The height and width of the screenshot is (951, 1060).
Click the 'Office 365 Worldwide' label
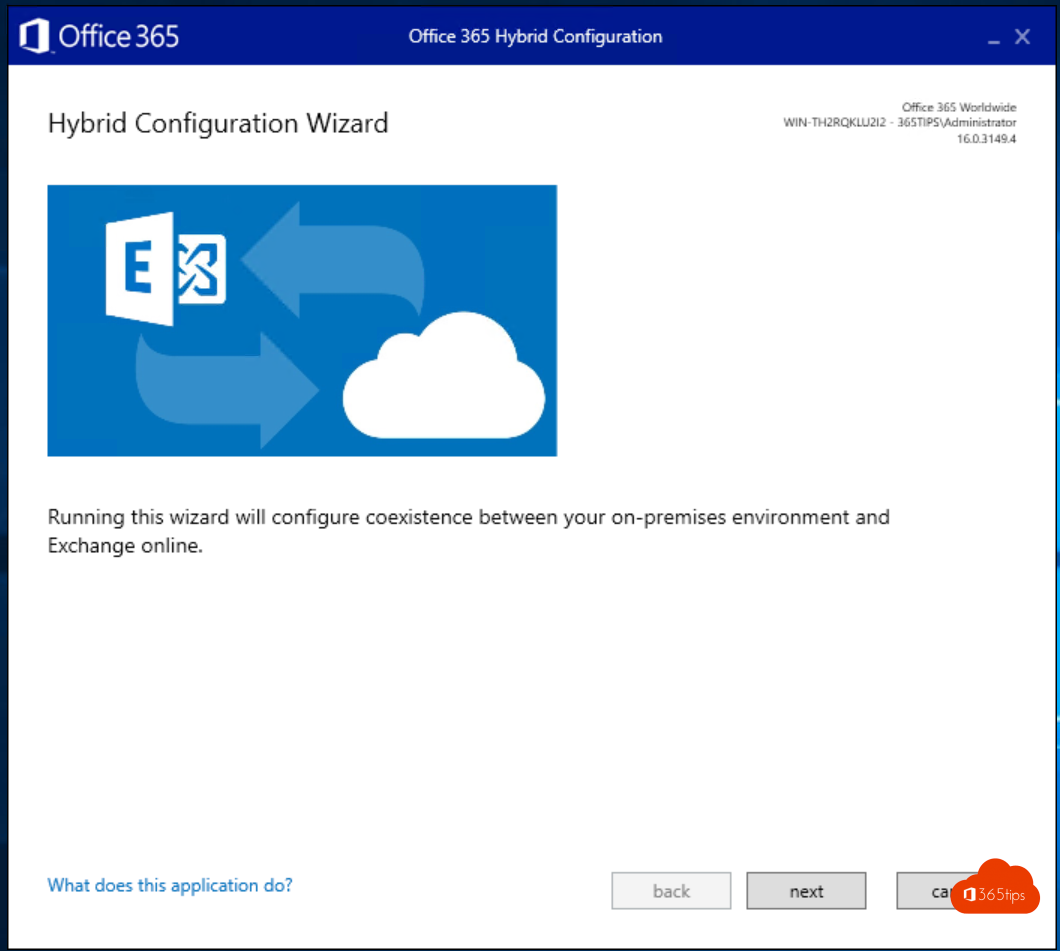[959, 107]
